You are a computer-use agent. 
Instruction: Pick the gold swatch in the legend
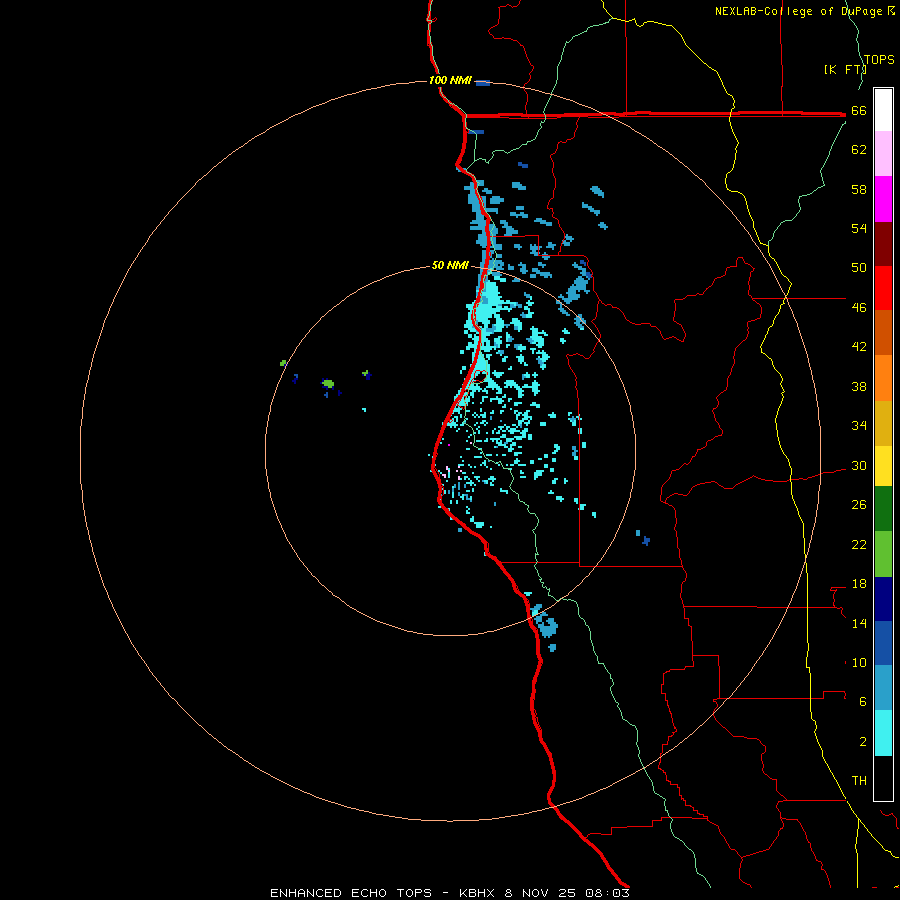point(883,423)
